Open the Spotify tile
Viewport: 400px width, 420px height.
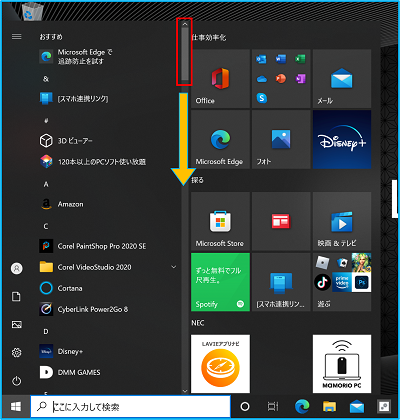click(220, 282)
